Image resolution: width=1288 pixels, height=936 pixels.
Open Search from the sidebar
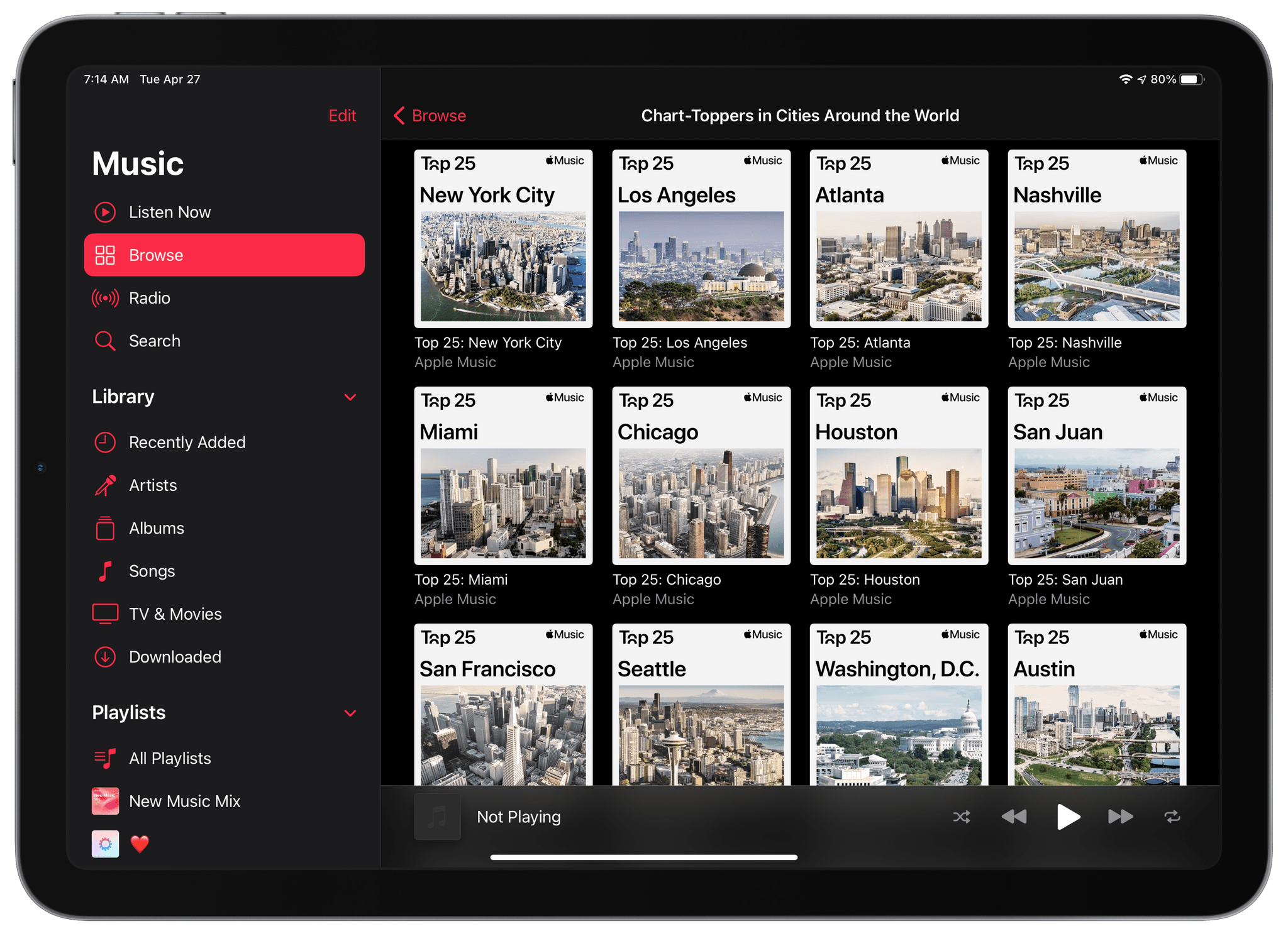click(225, 341)
